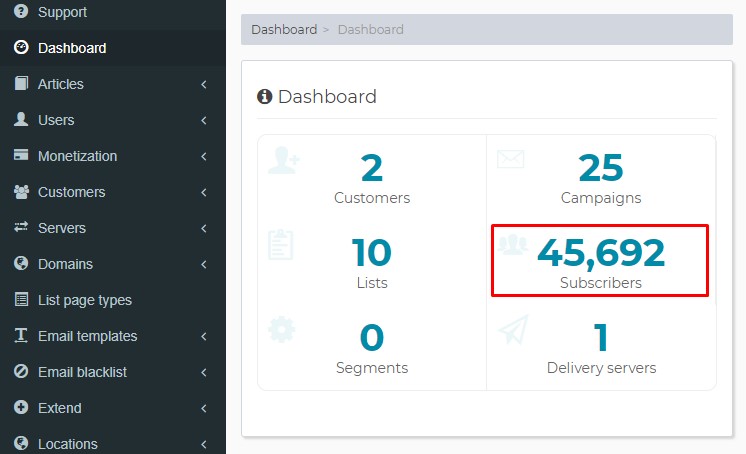Click the Dashboard gauge icon in sidebar

pyautogui.click(x=21, y=48)
